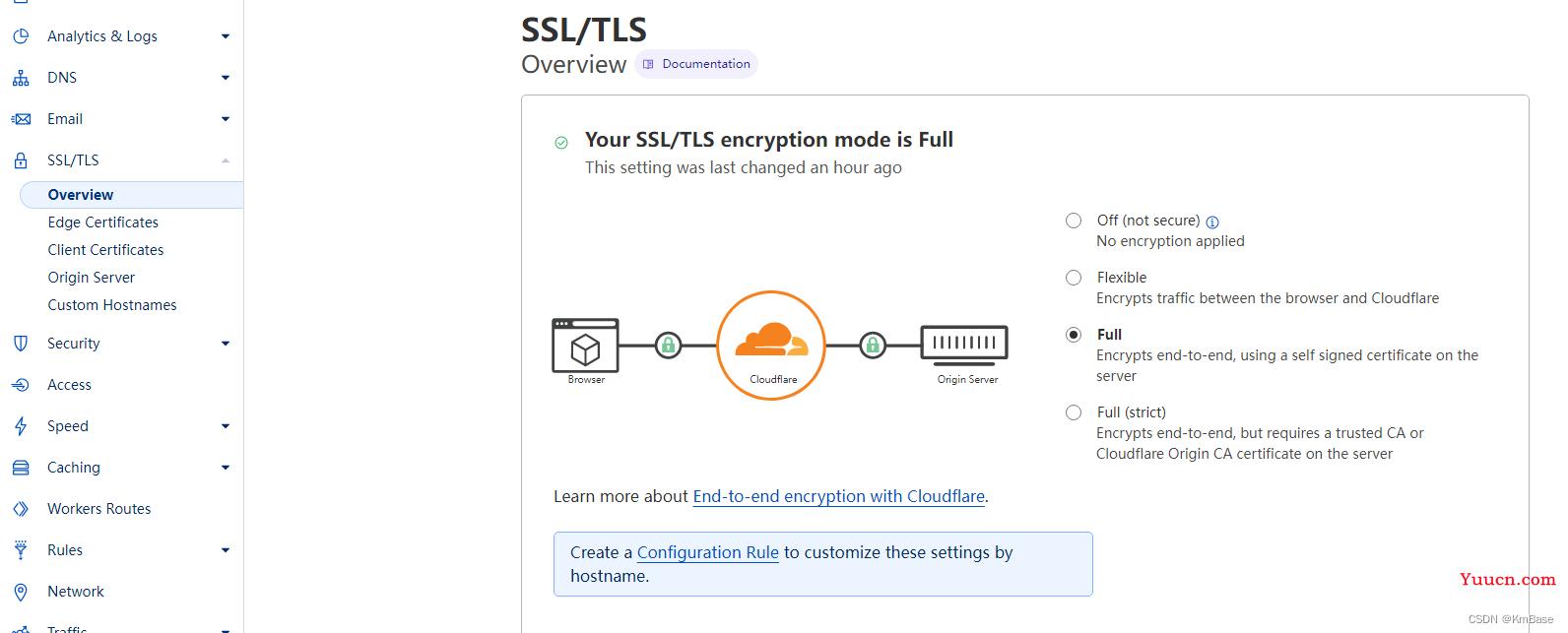This screenshot has height=633, width=1568.
Task: Open the Documentation link badge
Action: [696, 64]
